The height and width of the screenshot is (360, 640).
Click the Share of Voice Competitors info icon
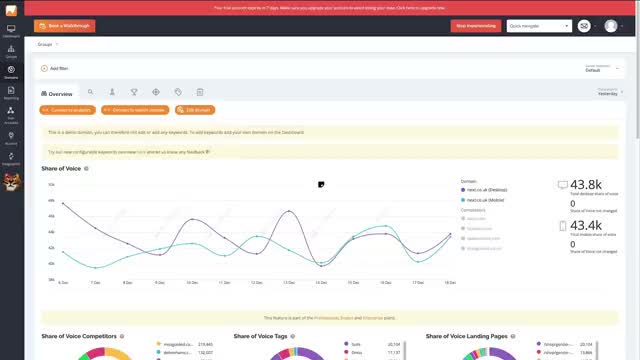pyautogui.click(x=122, y=336)
